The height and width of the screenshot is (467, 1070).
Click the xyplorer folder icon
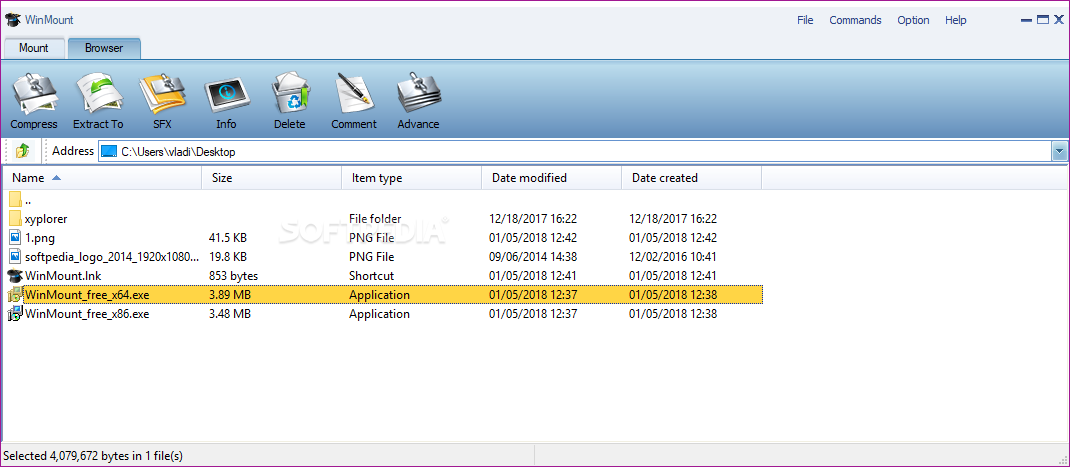16,219
